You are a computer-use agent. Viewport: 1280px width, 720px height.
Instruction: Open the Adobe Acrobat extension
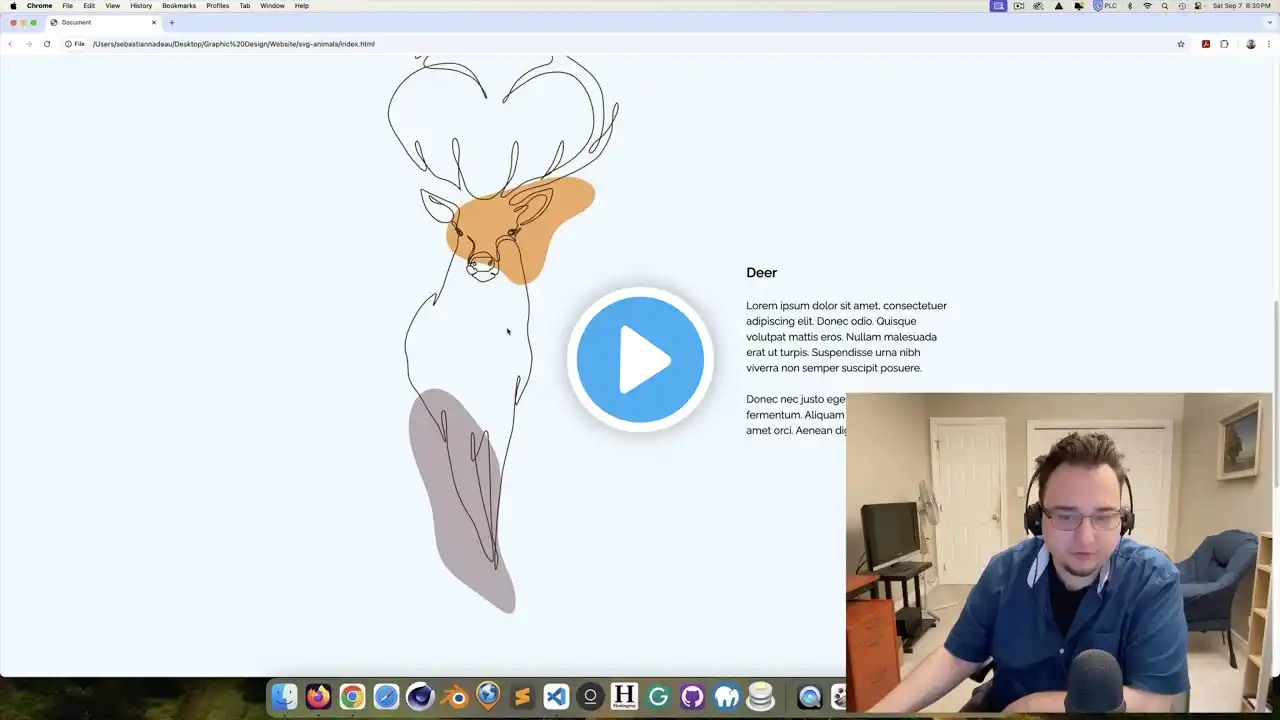pos(1206,44)
